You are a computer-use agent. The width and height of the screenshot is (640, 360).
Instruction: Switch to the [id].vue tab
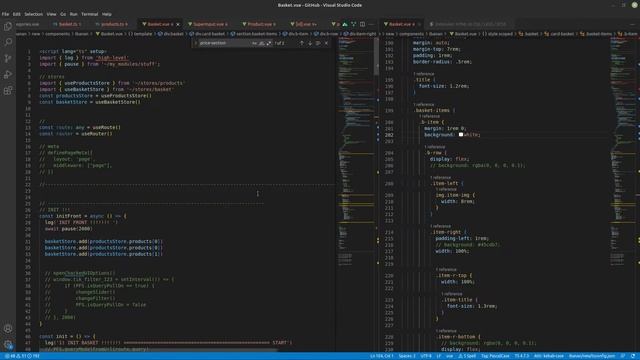(304, 24)
